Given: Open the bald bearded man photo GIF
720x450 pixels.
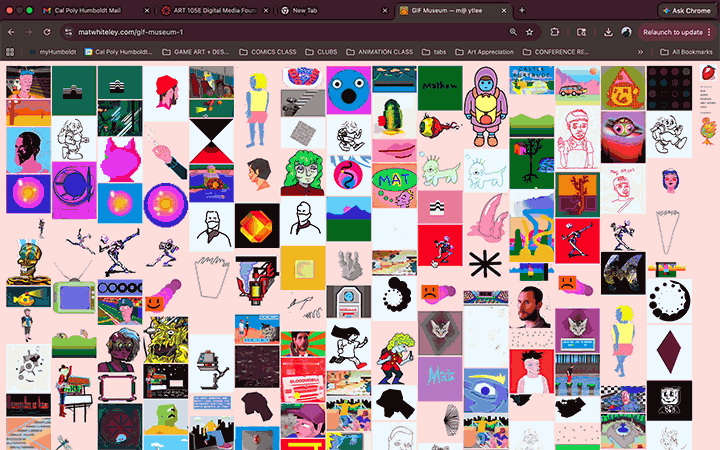Looking at the screenshot, I should 531,307.
